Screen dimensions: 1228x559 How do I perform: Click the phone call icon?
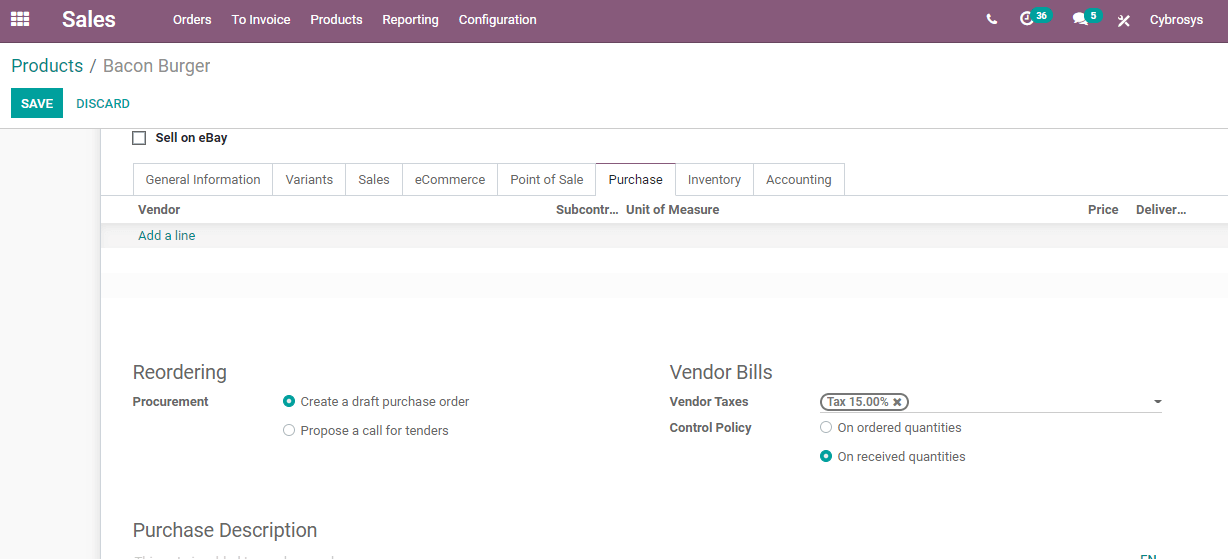click(992, 20)
